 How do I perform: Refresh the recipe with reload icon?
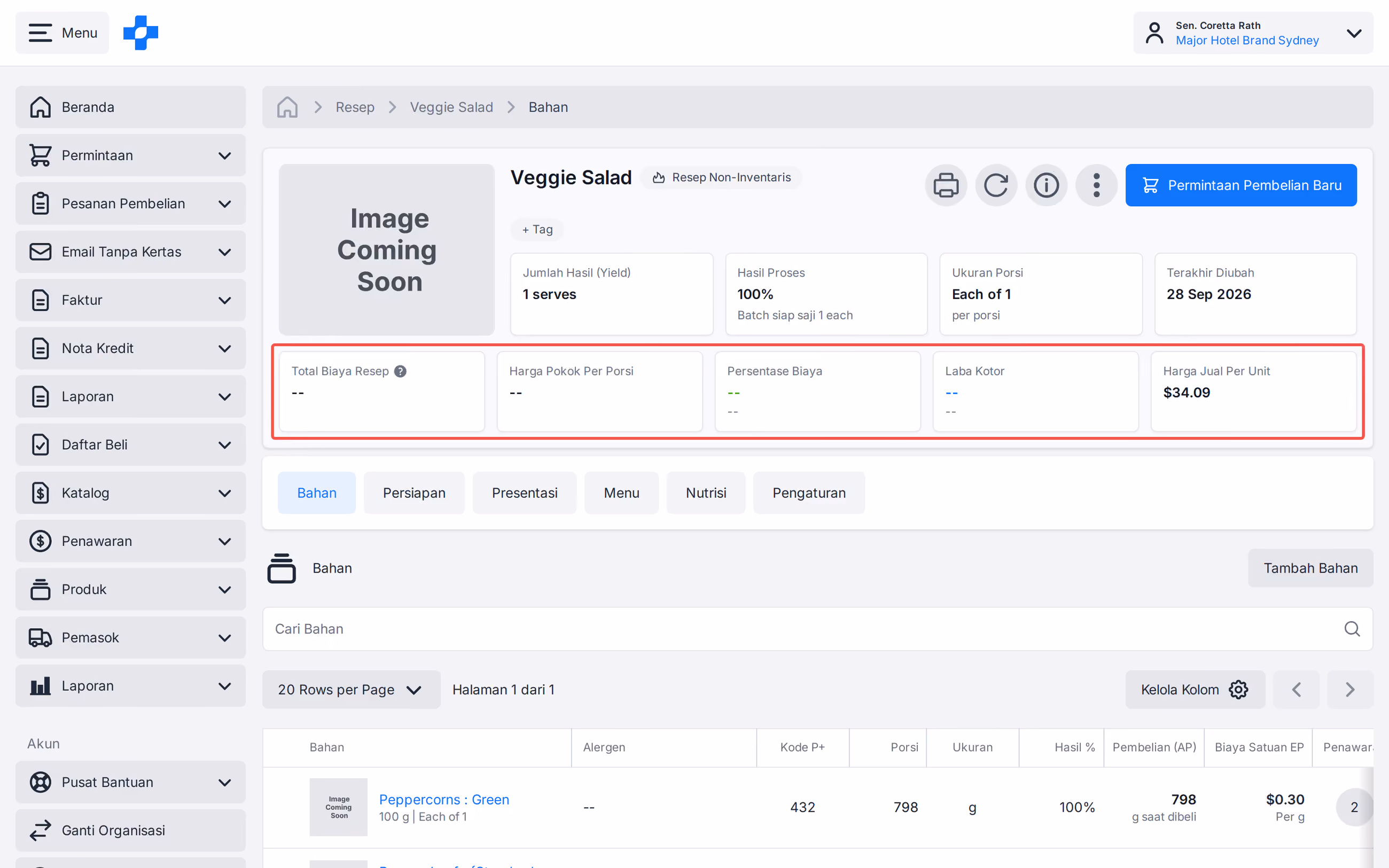click(996, 185)
